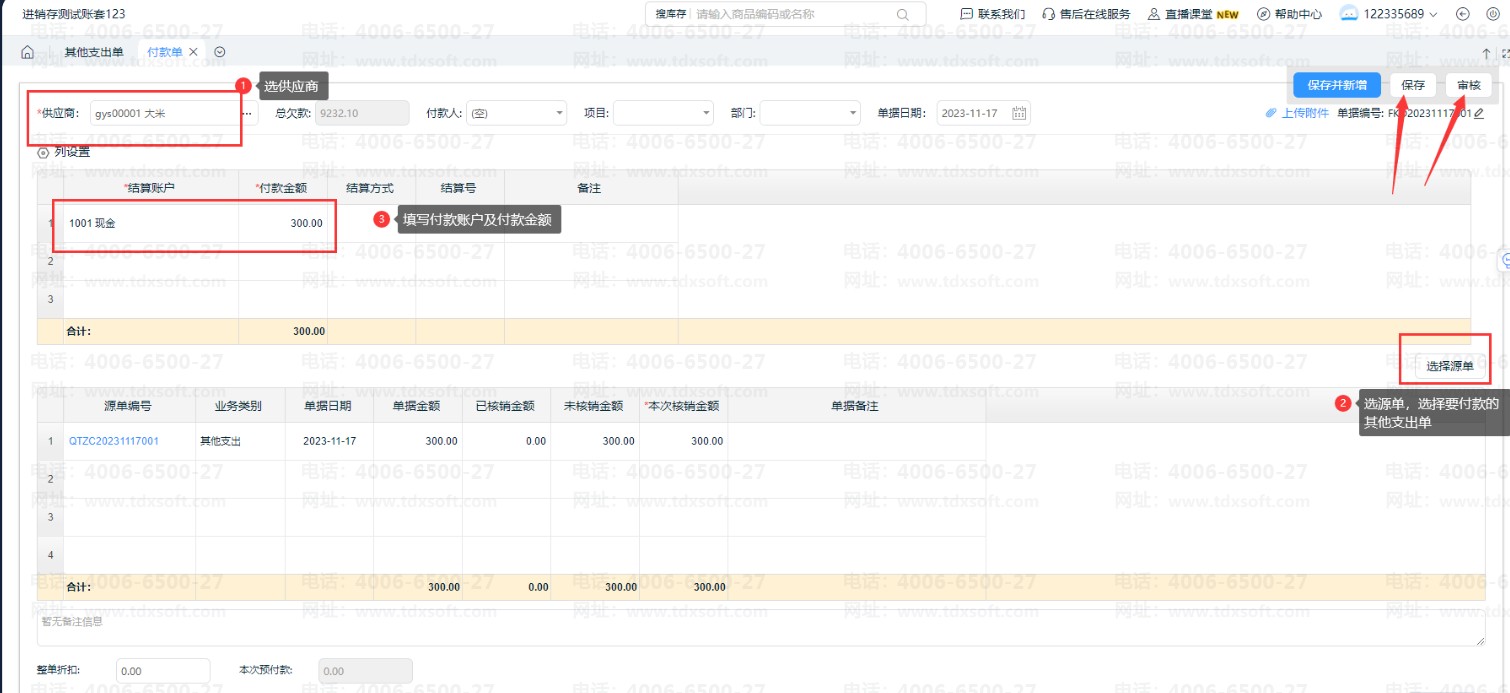This screenshot has width=1510, height=693.
Task: Click the power logout icon
Action: [1493, 14]
